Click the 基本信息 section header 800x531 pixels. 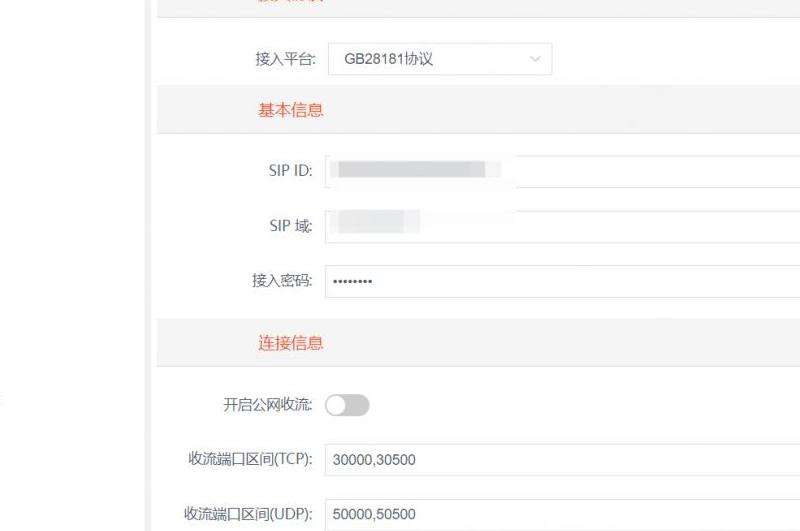tap(291, 110)
